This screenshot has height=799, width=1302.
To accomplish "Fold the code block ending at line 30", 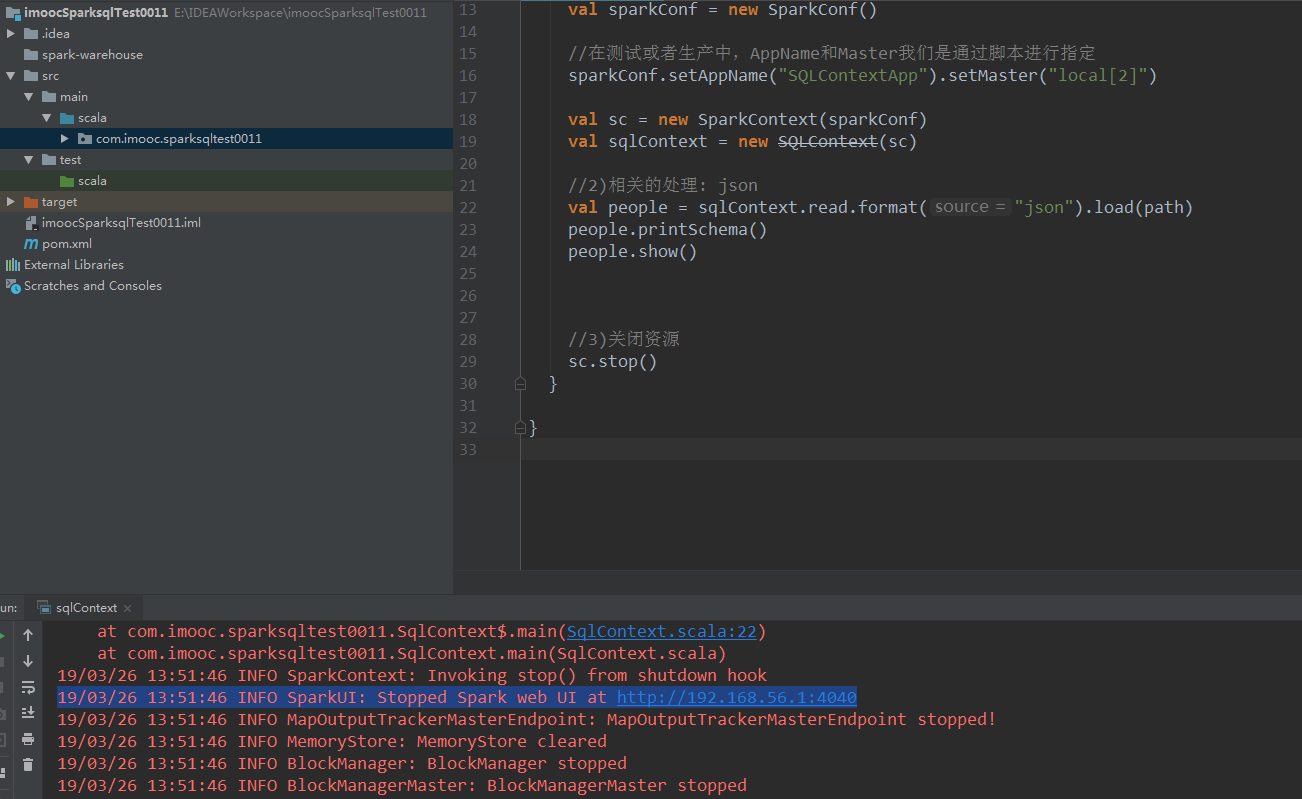I will click(520, 383).
